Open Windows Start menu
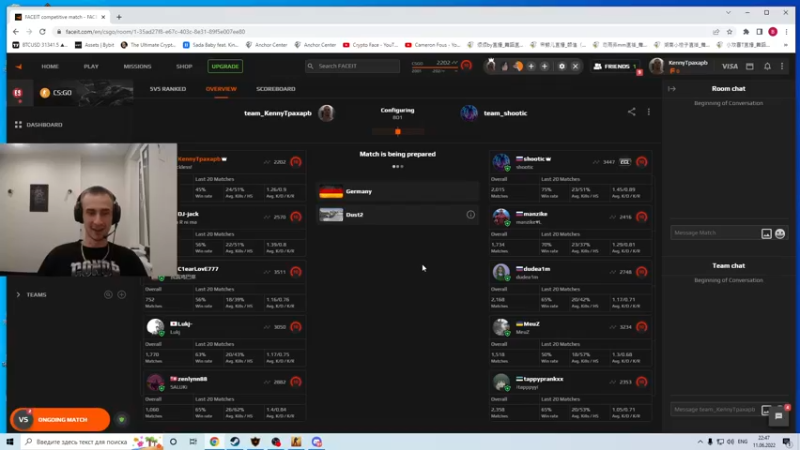This screenshot has width=800, height=450. (10, 442)
